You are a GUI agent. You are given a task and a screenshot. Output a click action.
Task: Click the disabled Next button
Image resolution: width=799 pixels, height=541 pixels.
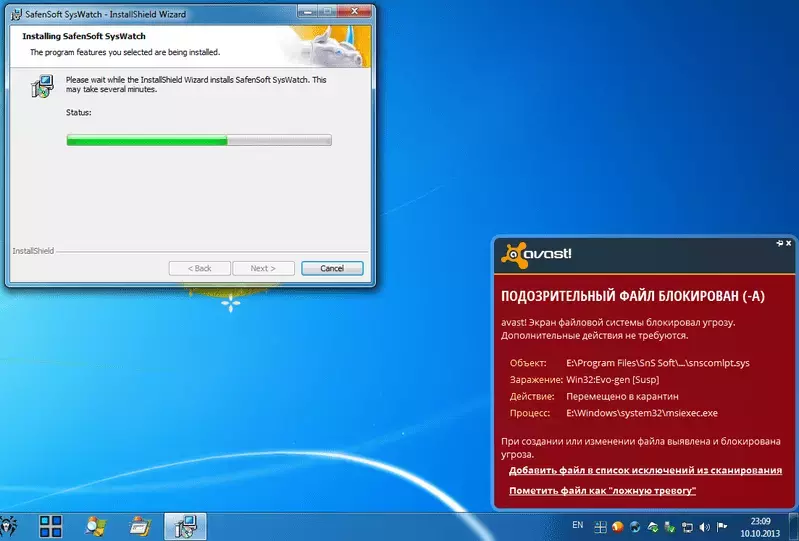[263, 268]
